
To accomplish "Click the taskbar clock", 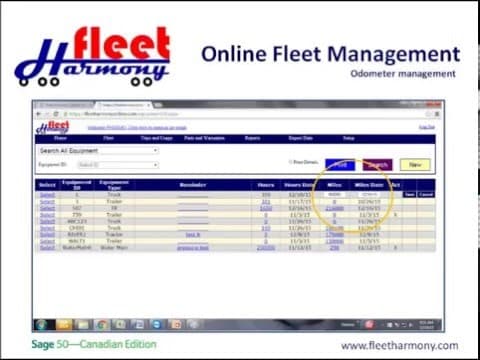I will coord(427,325).
